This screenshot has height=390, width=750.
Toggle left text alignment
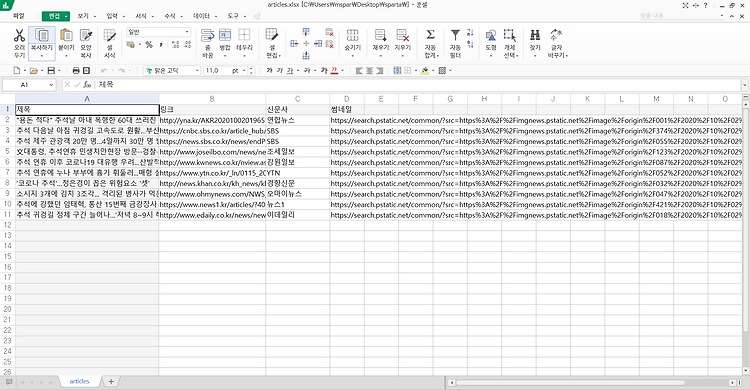coord(359,70)
